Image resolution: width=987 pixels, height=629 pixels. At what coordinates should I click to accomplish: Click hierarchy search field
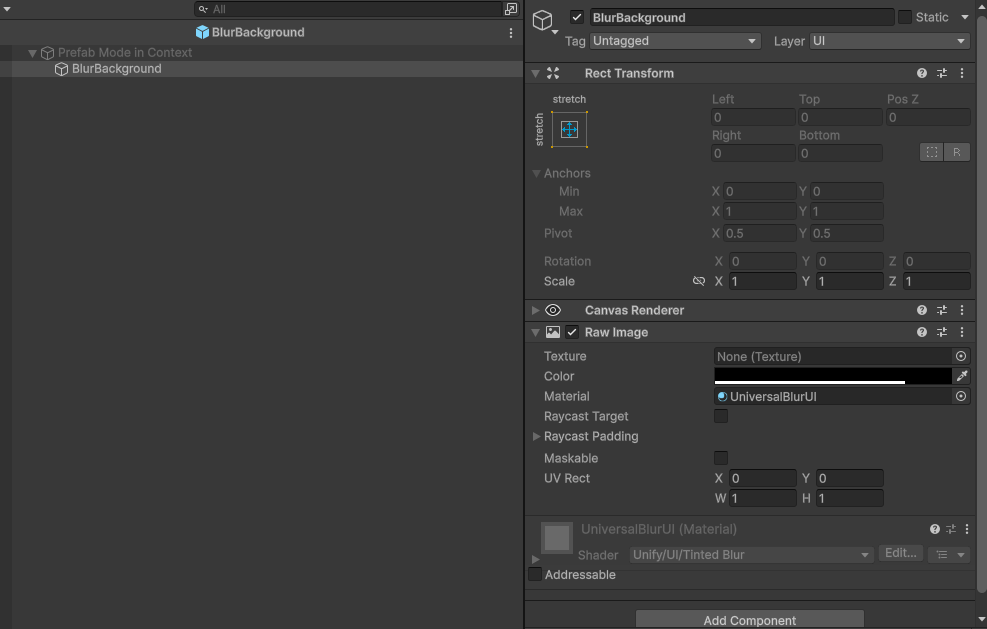pos(348,9)
